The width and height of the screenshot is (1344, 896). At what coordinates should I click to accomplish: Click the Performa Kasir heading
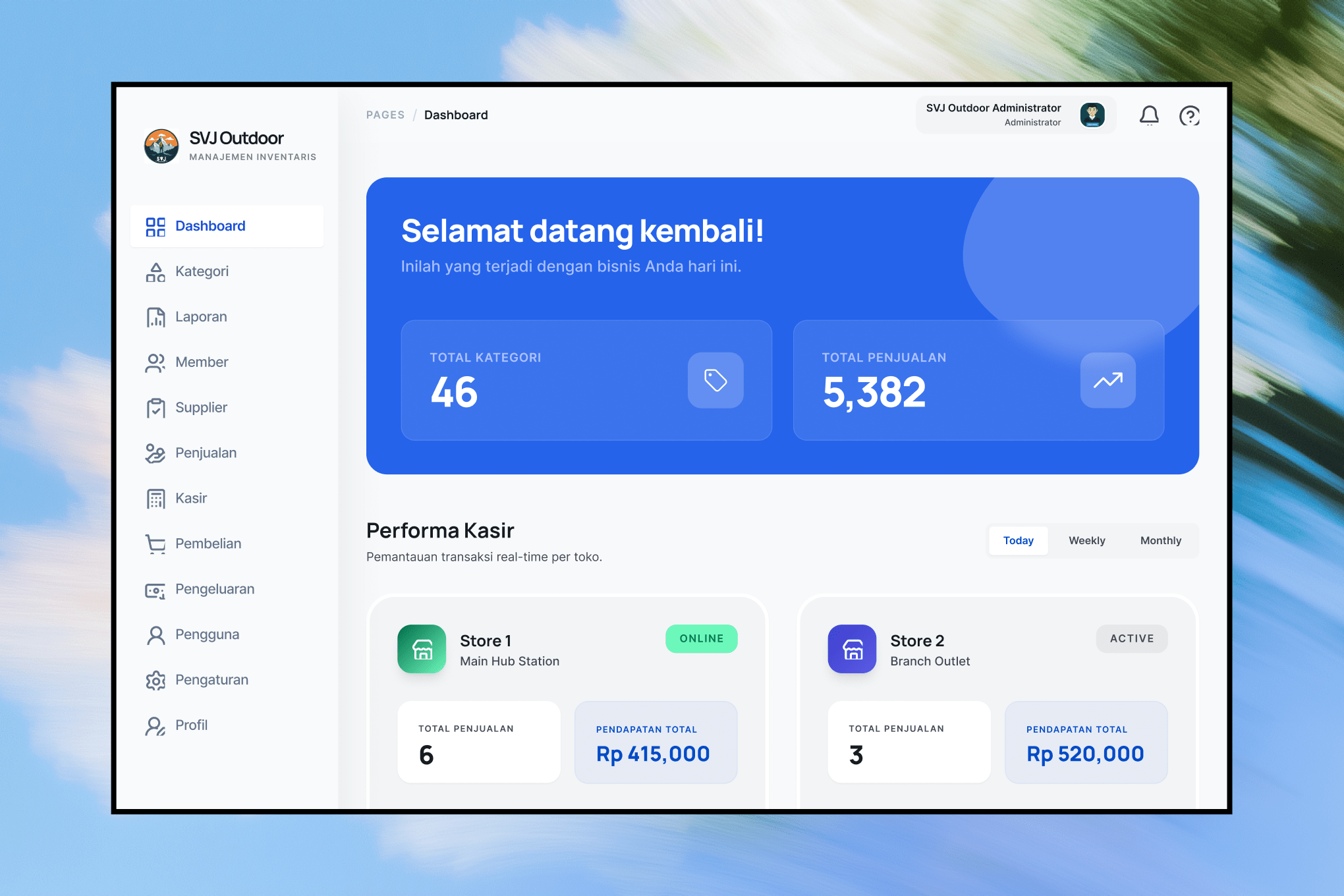pyautogui.click(x=440, y=531)
